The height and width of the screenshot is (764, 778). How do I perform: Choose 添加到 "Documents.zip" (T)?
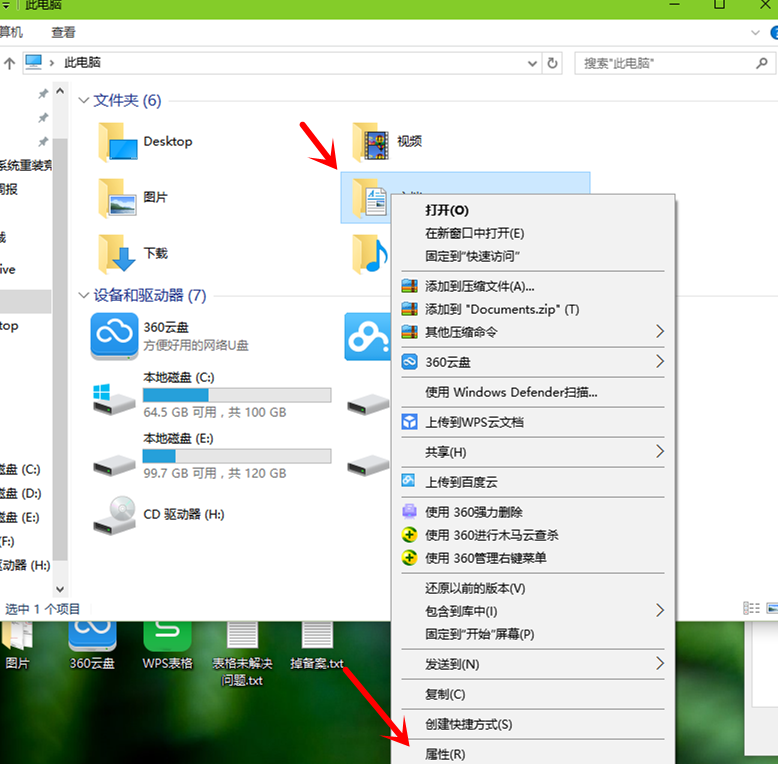[x=532, y=309]
